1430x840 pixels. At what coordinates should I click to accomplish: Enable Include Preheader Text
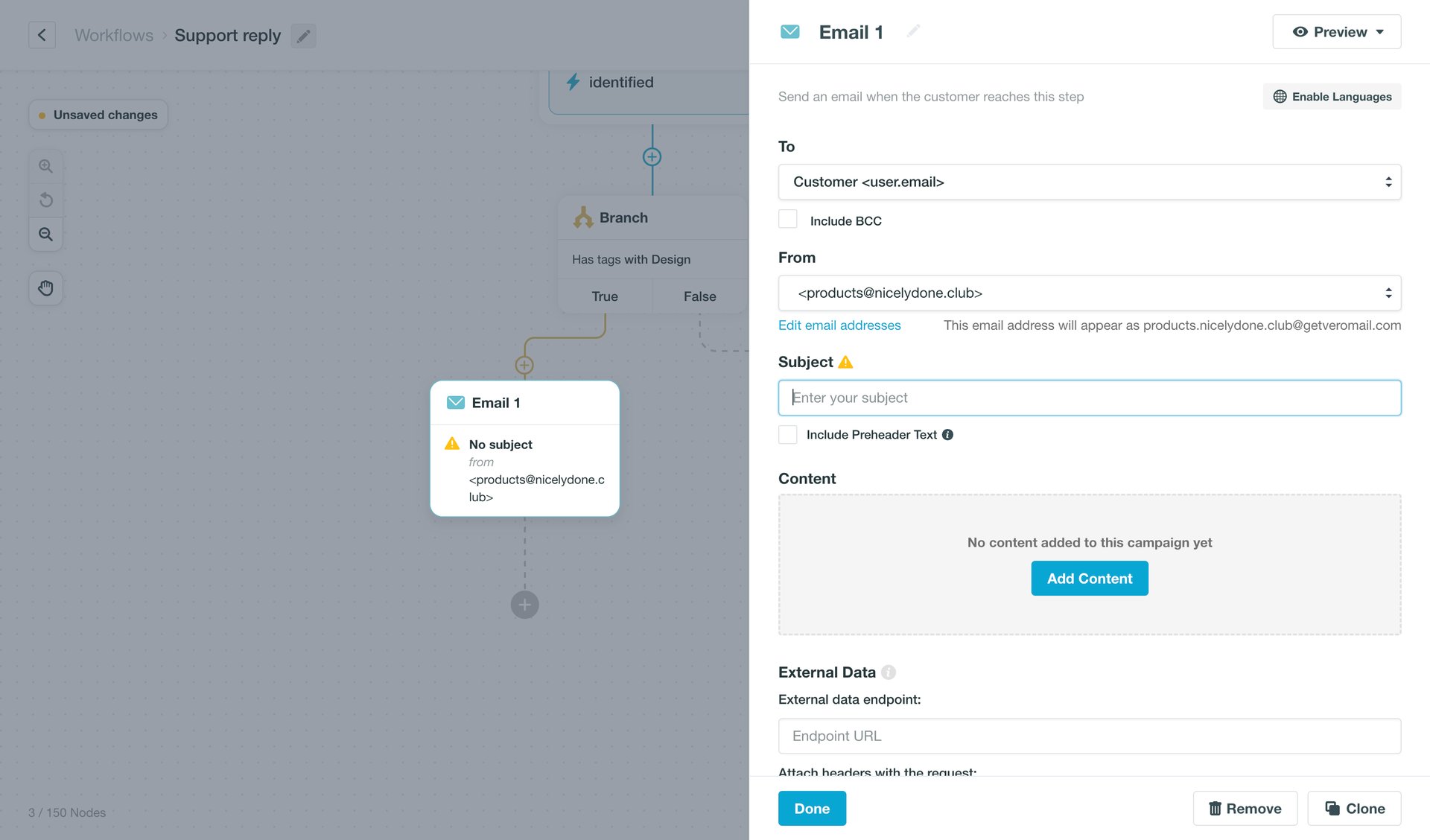tap(787, 434)
